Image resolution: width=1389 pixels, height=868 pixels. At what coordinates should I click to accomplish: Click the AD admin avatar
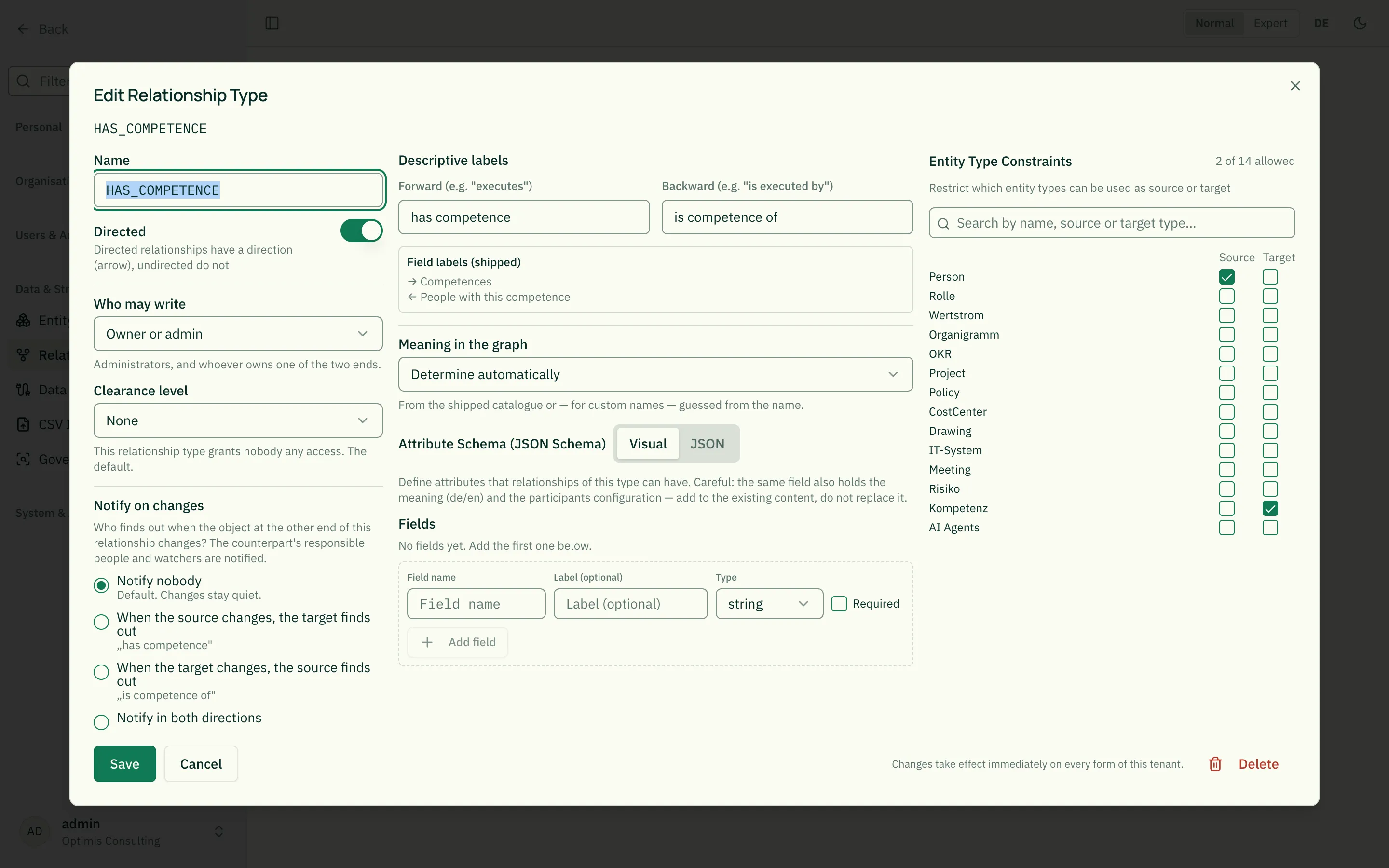[x=34, y=831]
